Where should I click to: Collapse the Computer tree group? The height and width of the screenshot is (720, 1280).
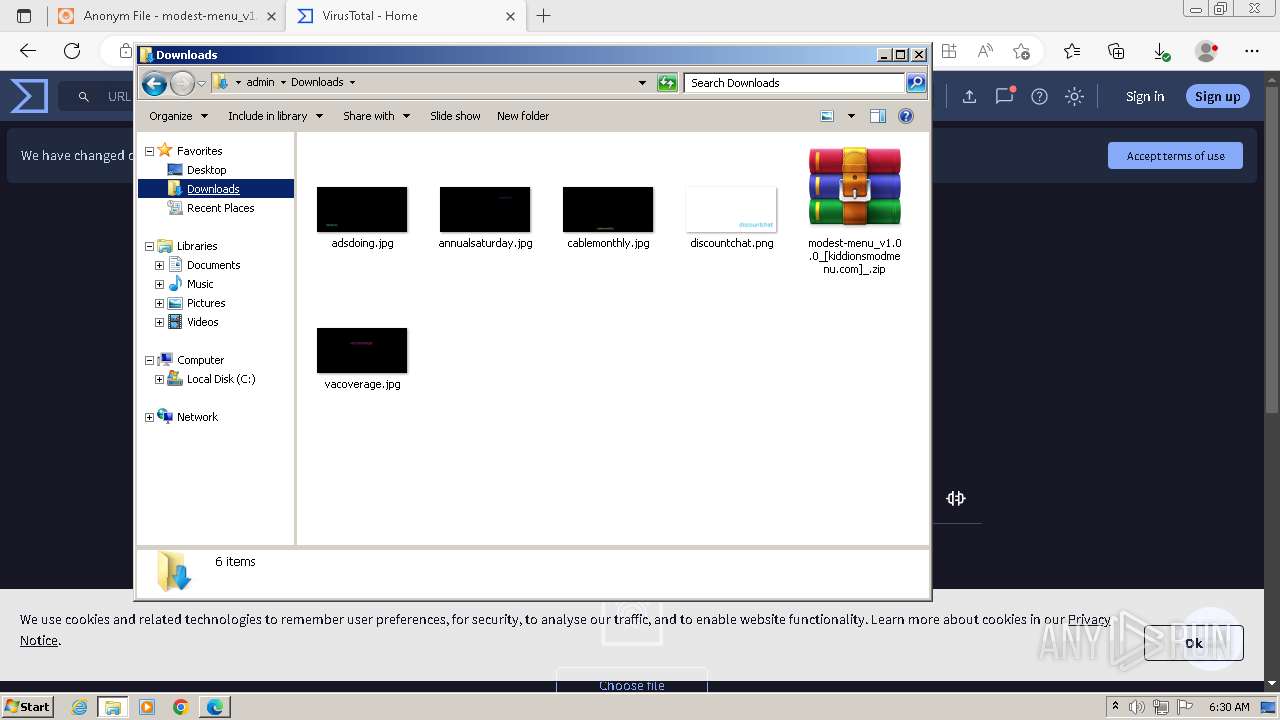point(149,360)
